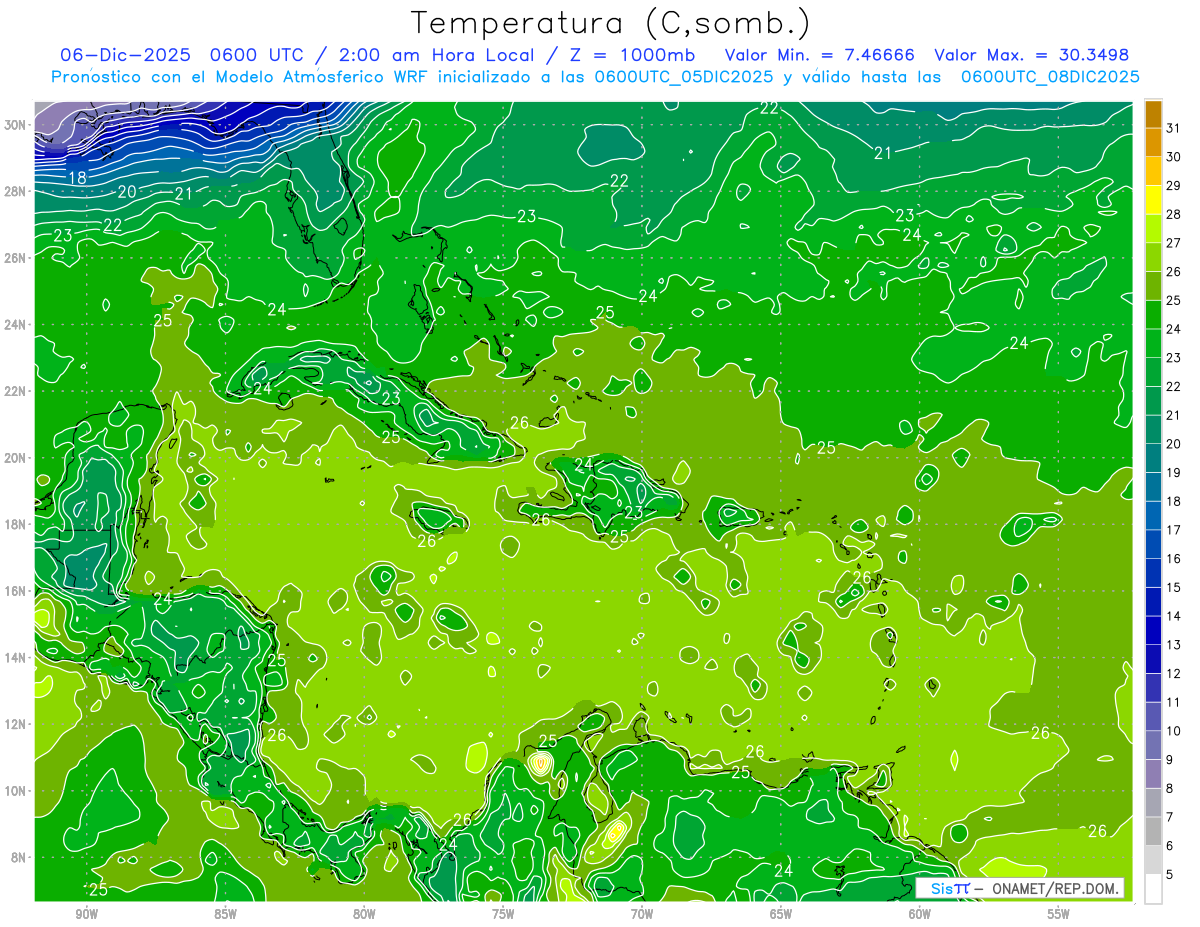Image resolution: width=1200 pixels, height=927 pixels.
Task: Click the contour label 18 on the map
Action: [x=77, y=178]
